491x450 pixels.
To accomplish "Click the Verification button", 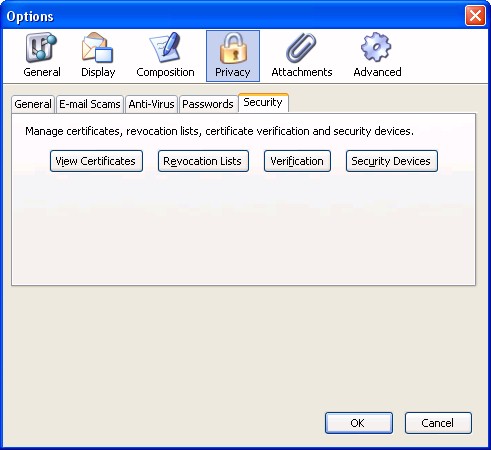I will tap(297, 161).
